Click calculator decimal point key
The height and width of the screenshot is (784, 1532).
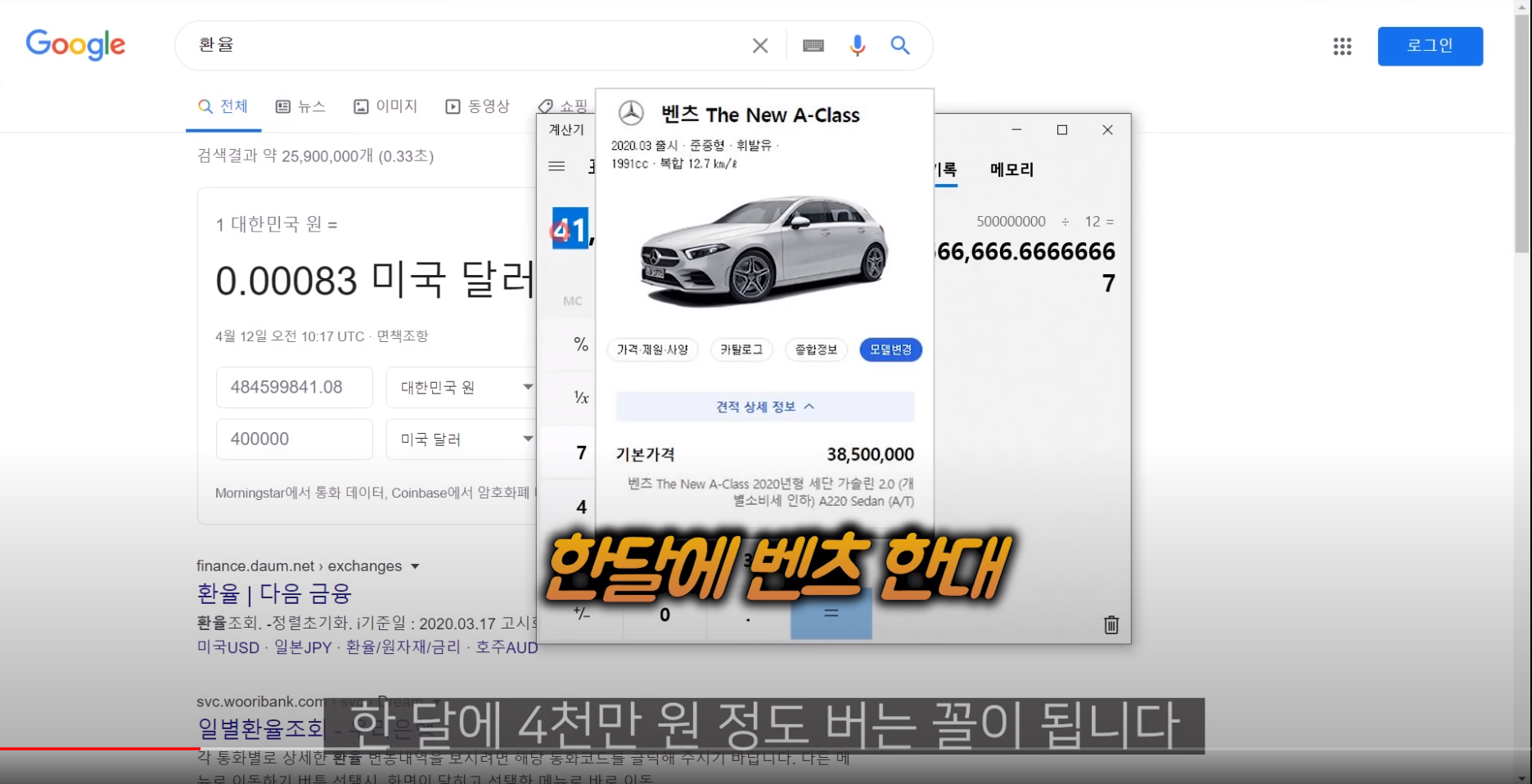coord(748,615)
